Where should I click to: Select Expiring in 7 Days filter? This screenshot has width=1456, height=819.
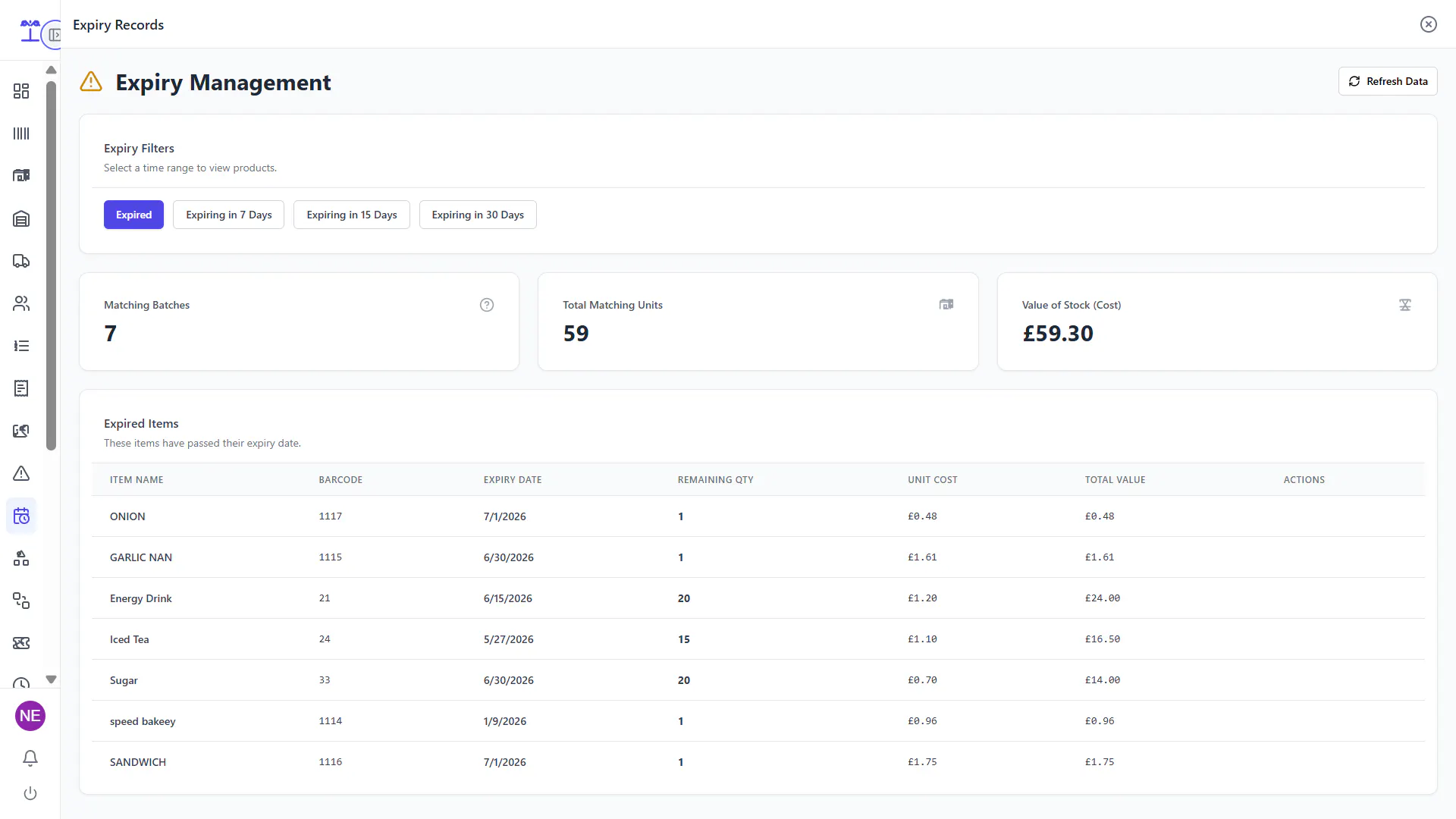[x=228, y=215]
